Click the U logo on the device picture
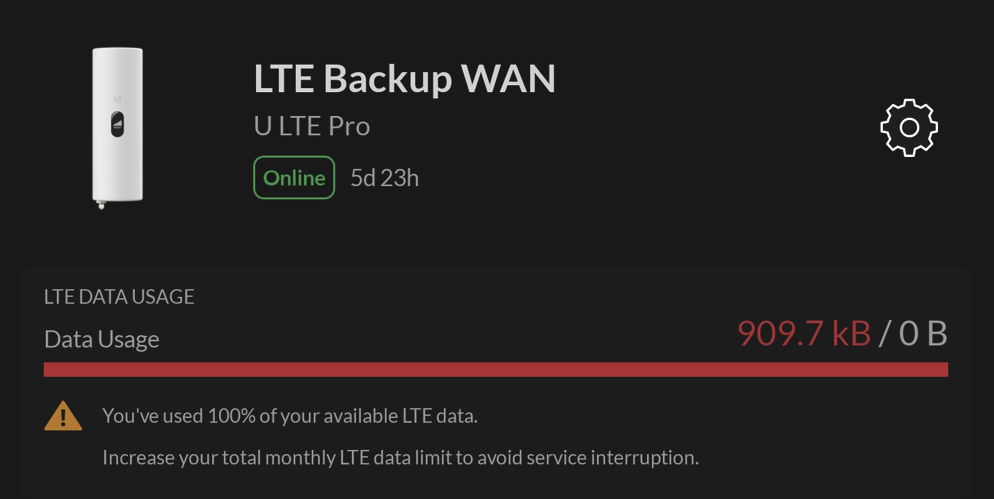 tap(117, 98)
